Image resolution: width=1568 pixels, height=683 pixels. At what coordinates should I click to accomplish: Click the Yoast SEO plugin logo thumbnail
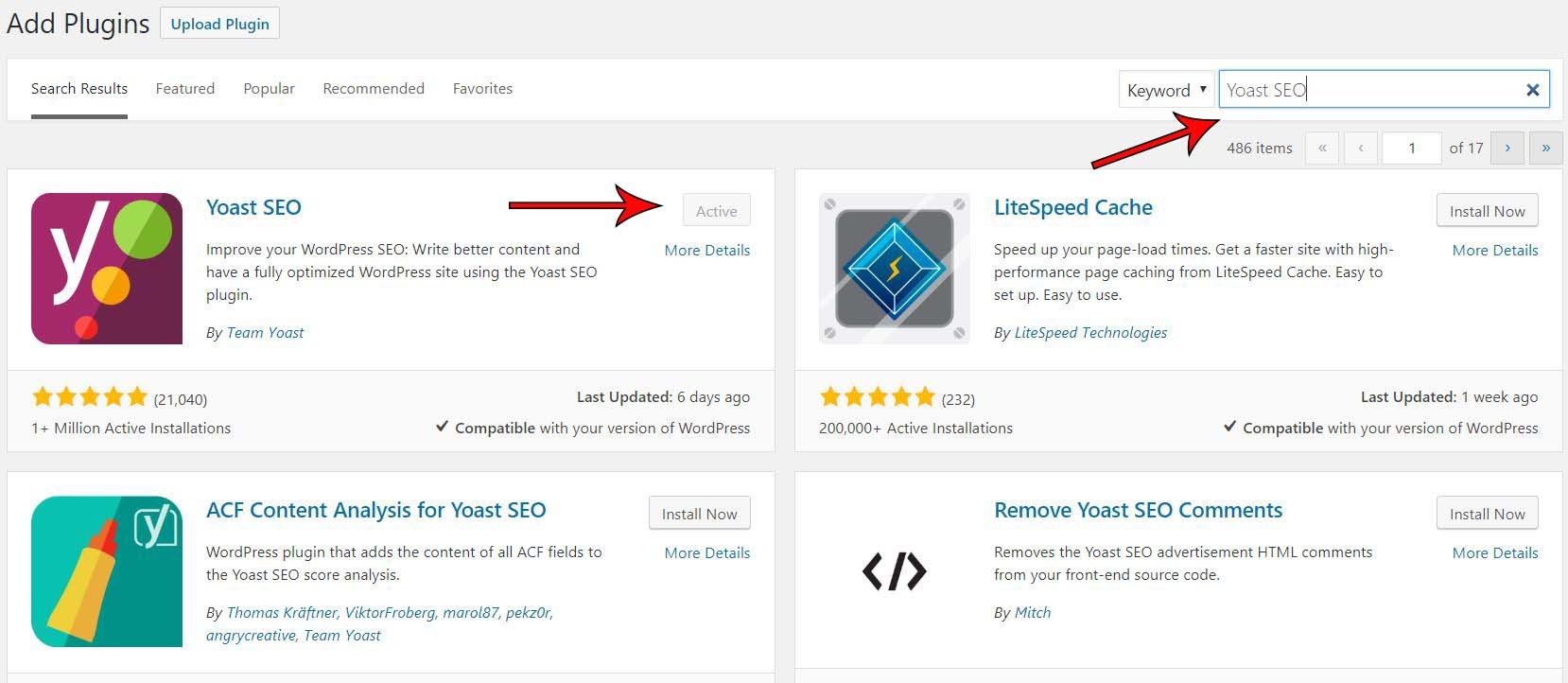pyautogui.click(x=107, y=269)
